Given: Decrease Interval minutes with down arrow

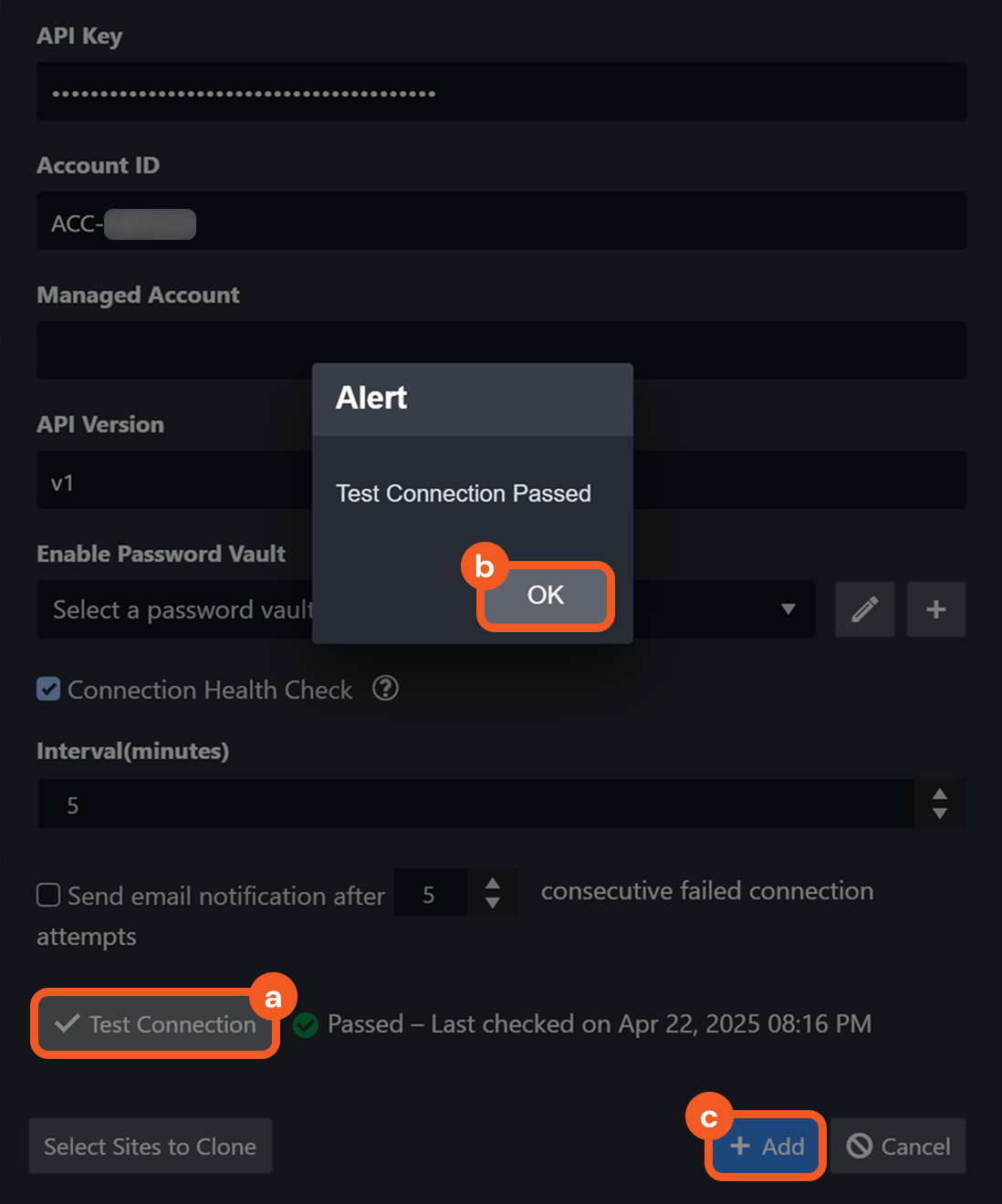Looking at the screenshot, I should pyautogui.click(x=939, y=814).
